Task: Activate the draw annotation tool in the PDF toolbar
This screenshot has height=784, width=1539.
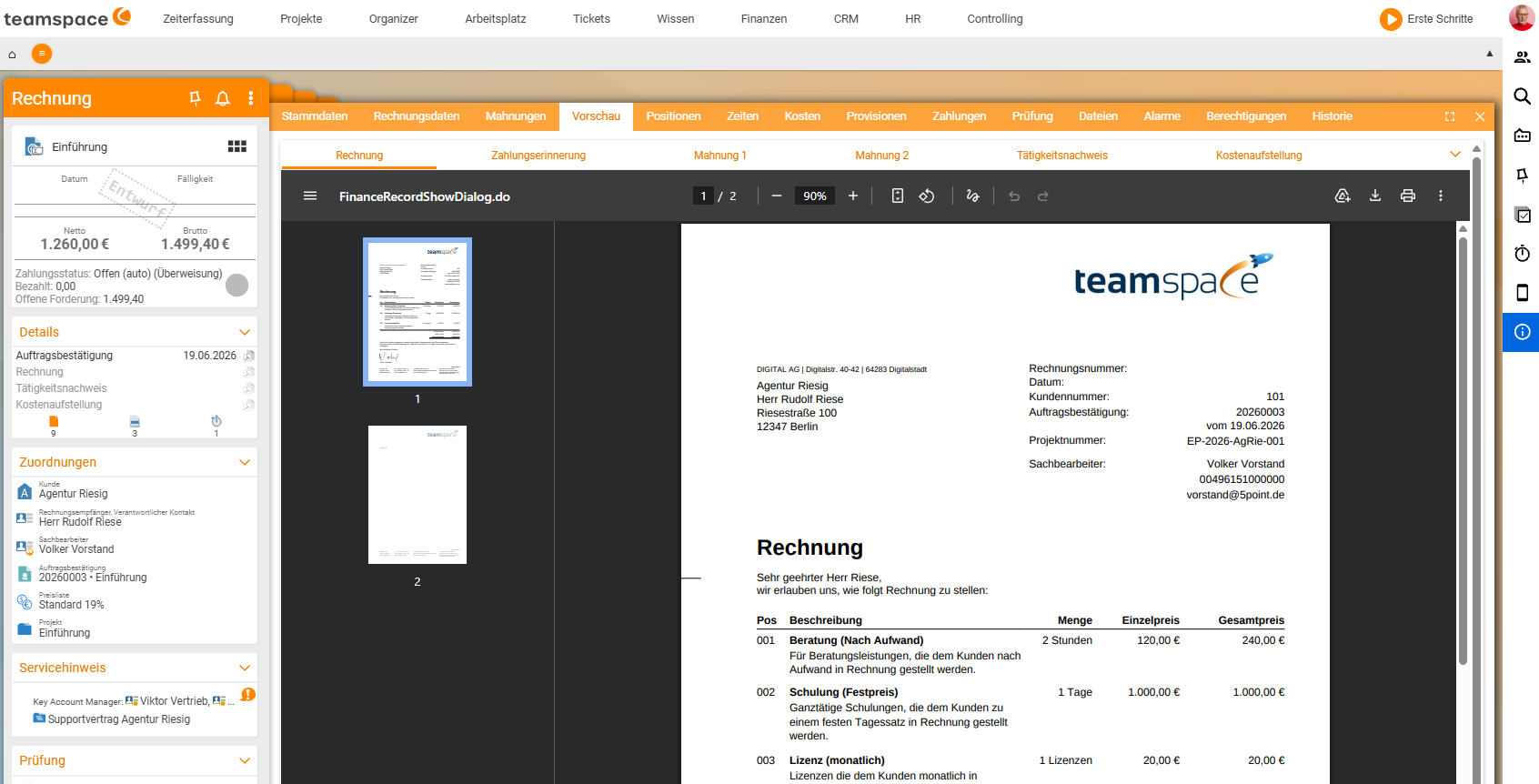Action: pyautogui.click(x=972, y=196)
